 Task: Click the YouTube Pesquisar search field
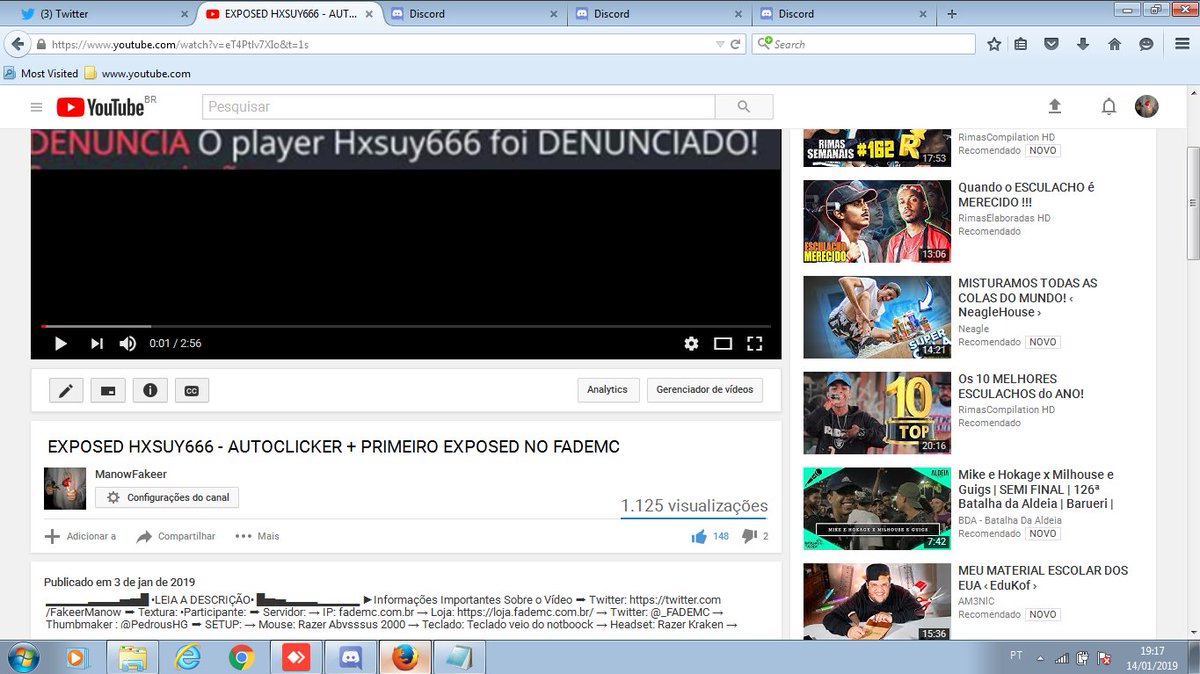click(x=459, y=107)
